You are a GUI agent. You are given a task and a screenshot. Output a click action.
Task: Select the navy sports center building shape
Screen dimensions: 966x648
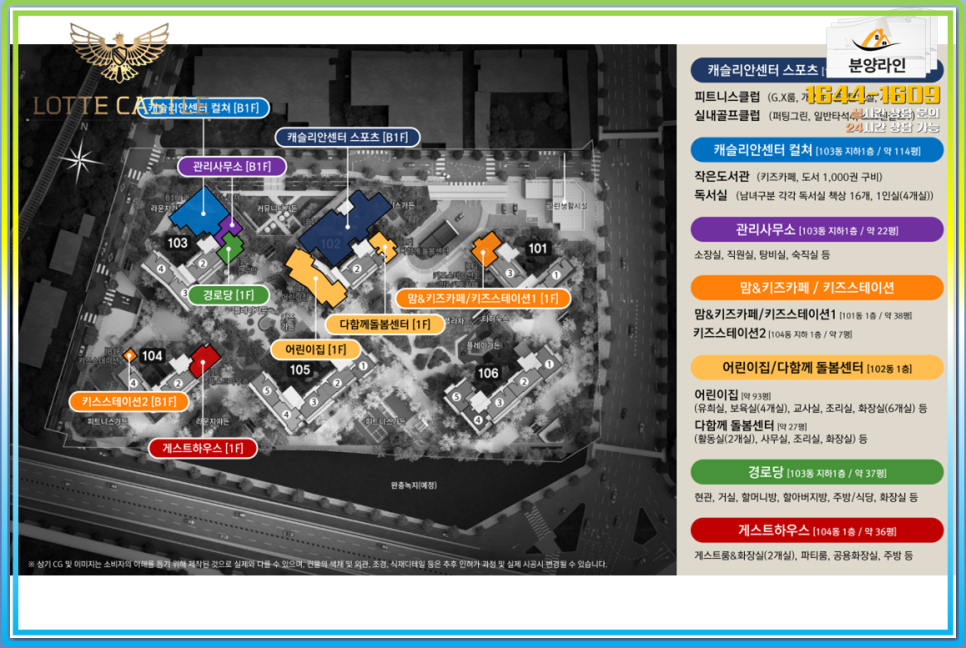click(x=343, y=226)
